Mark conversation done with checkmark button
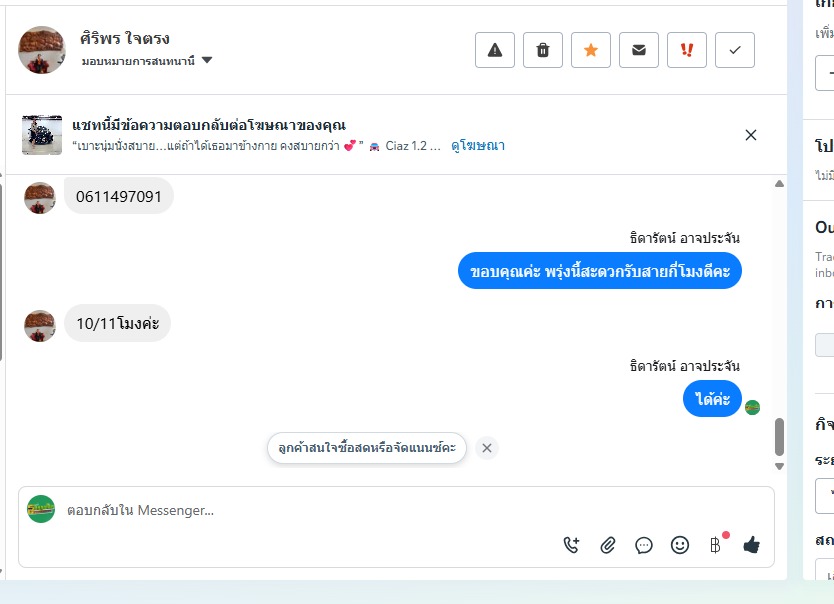Viewport: 834px width, 604px height. (735, 50)
